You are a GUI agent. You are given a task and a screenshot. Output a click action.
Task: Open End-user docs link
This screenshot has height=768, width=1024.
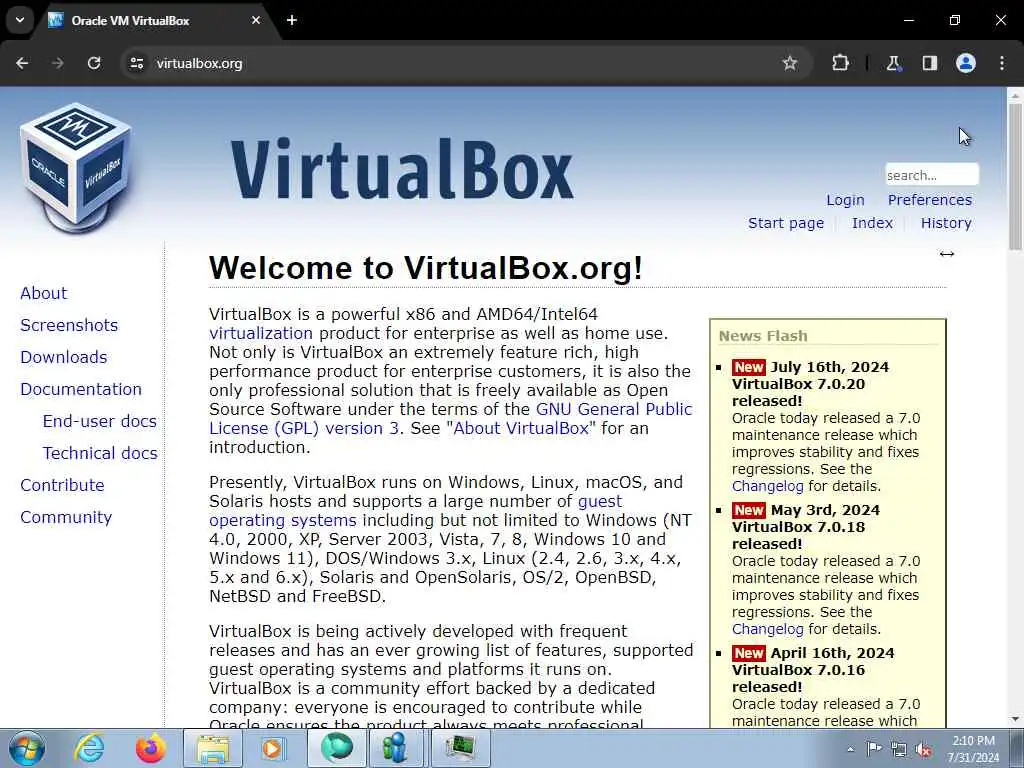pyautogui.click(x=100, y=421)
